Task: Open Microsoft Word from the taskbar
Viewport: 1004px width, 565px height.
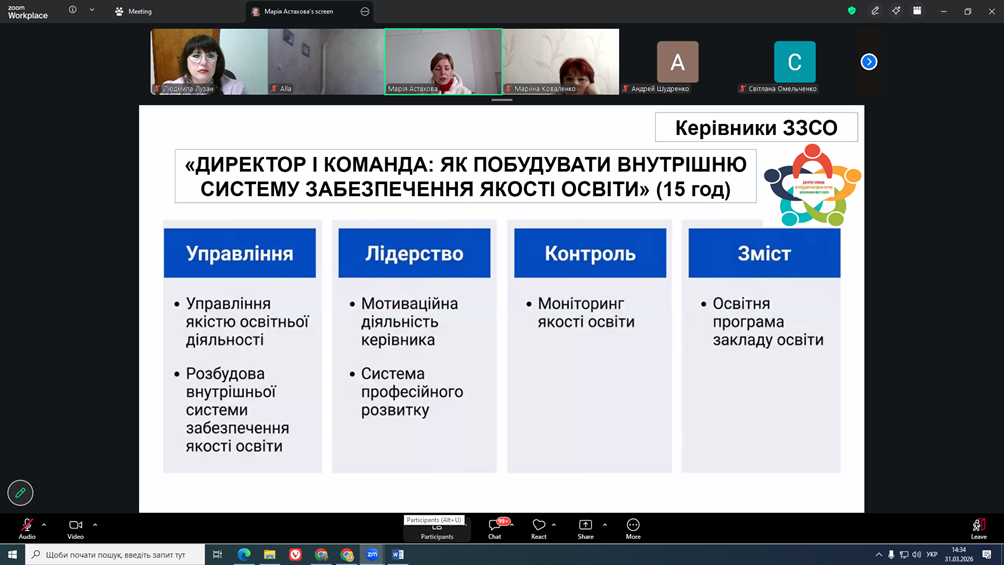Action: (398, 554)
